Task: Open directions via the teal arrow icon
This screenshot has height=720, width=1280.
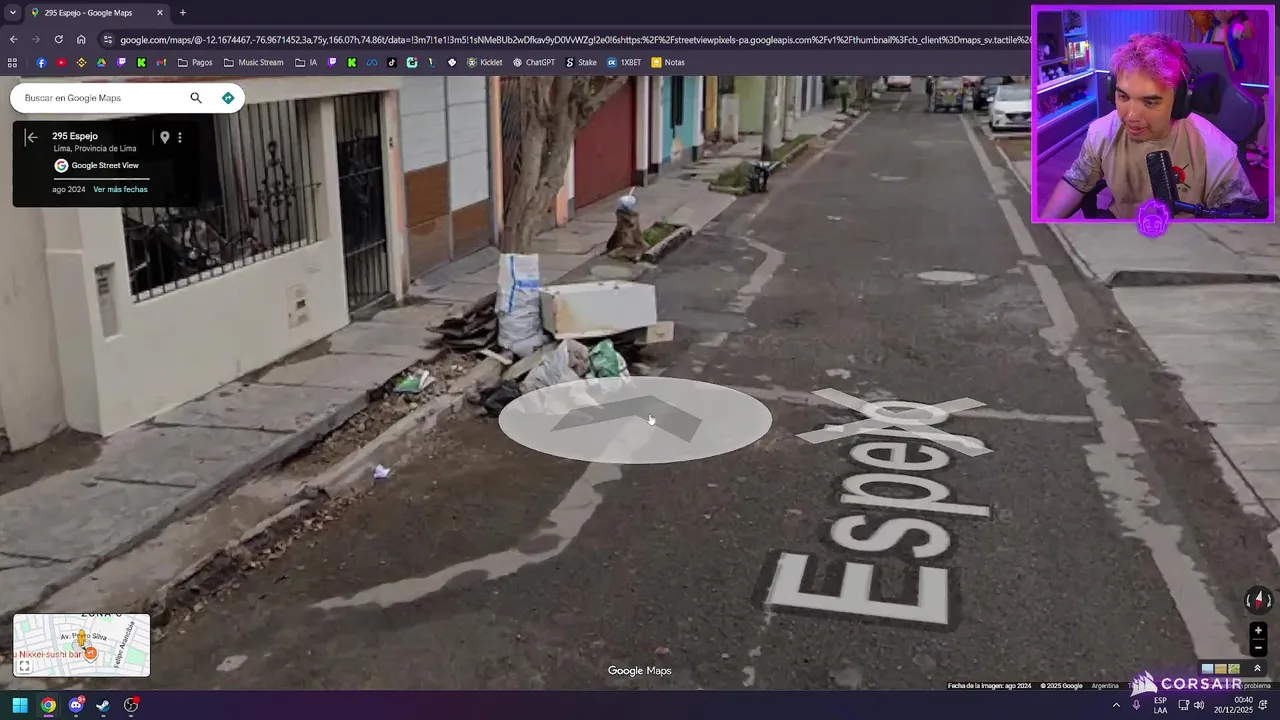Action: click(x=228, y=98)
